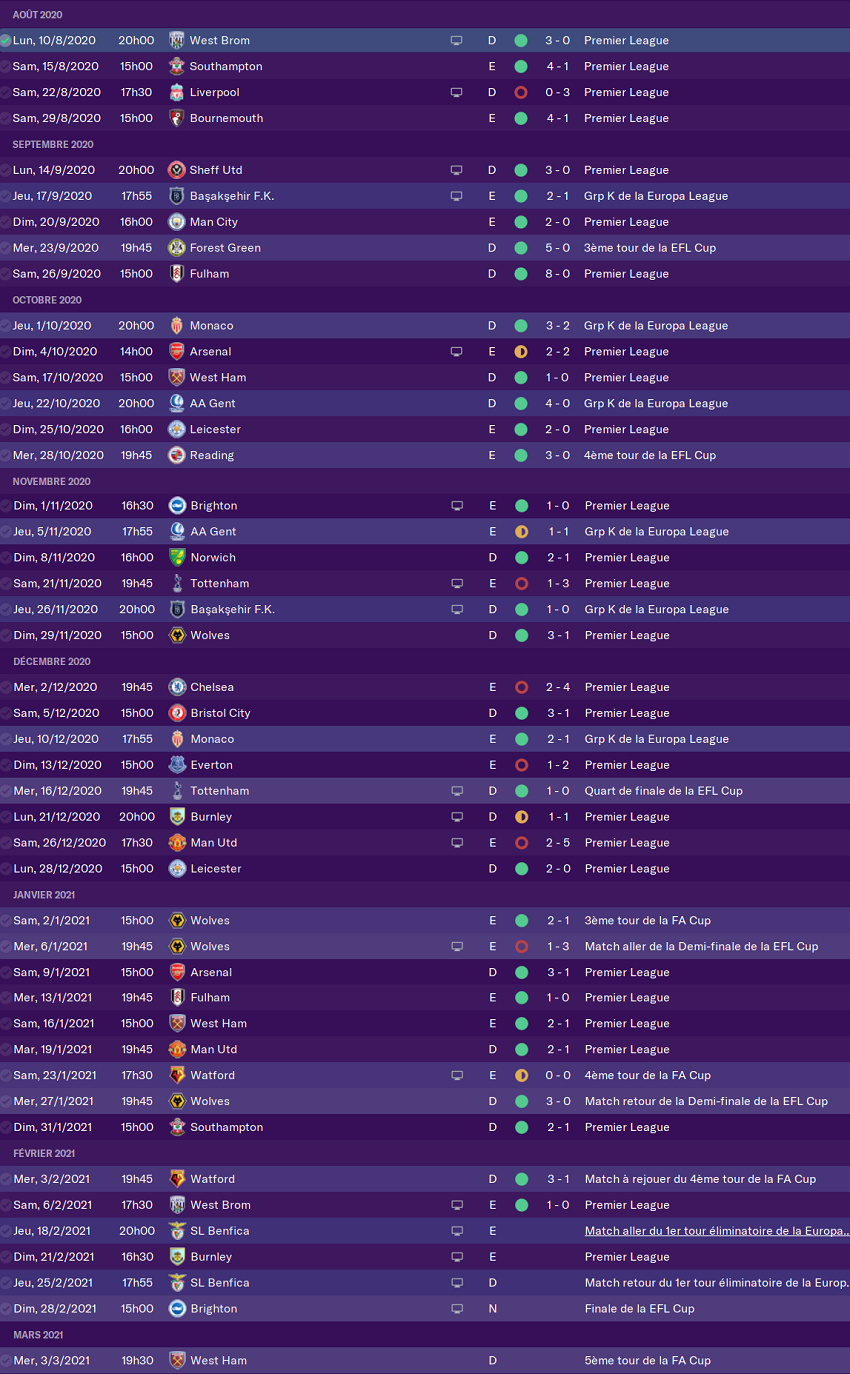Click the Everton club crest

[x=177, y=765]
